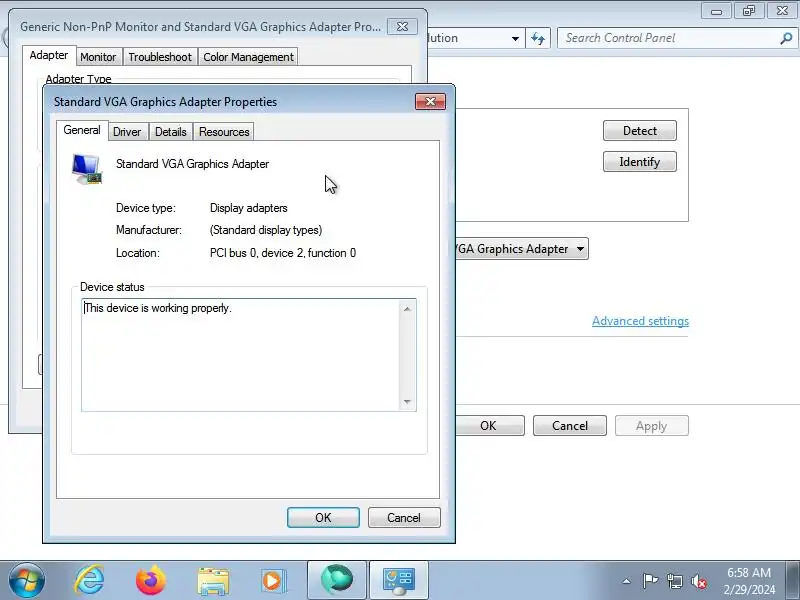Click the Device status scrollbar up arrow
800x600 pixels.
click(x=407, y=309)
